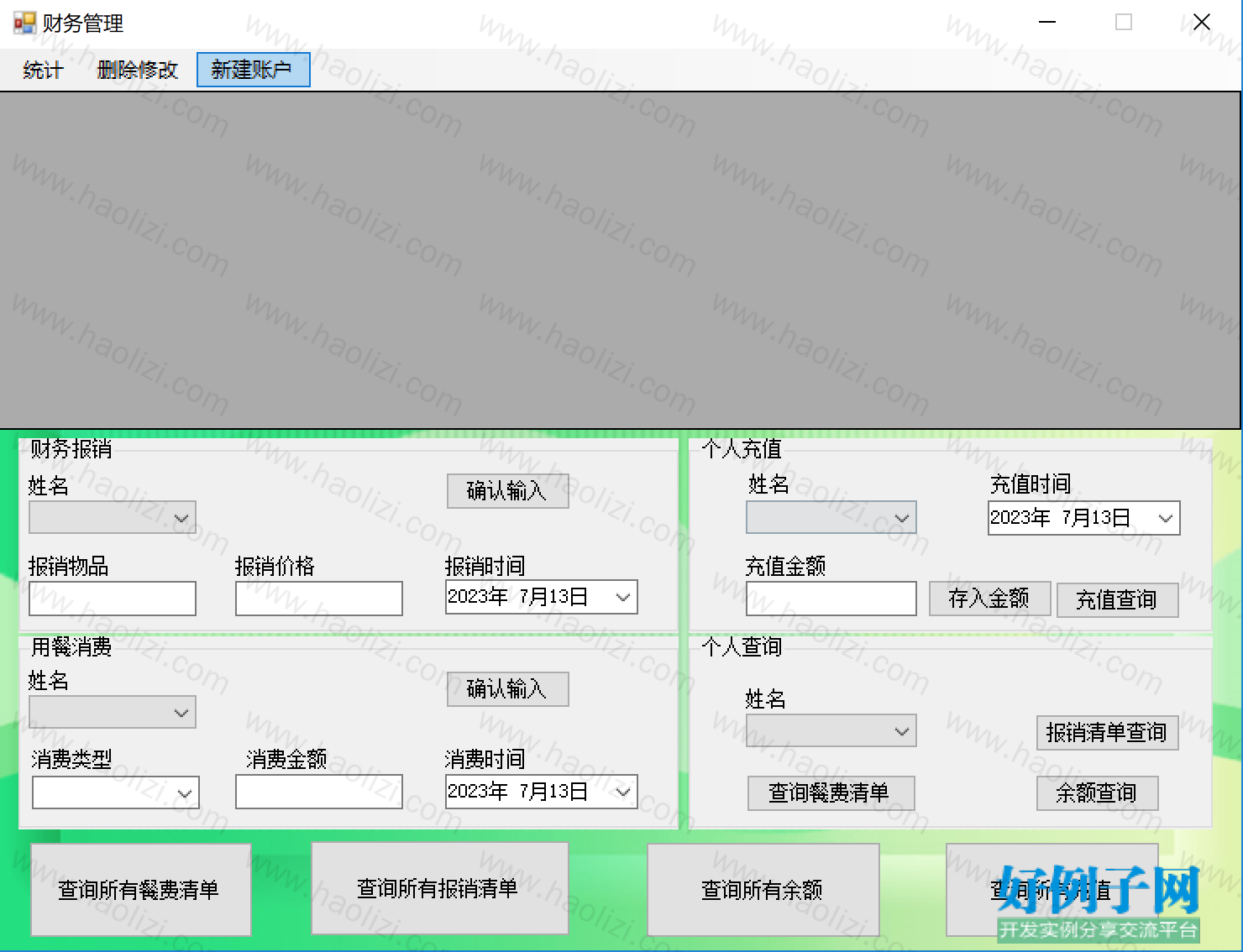
Task: Click the 充值金额 input field
Action: click(831, 599)
